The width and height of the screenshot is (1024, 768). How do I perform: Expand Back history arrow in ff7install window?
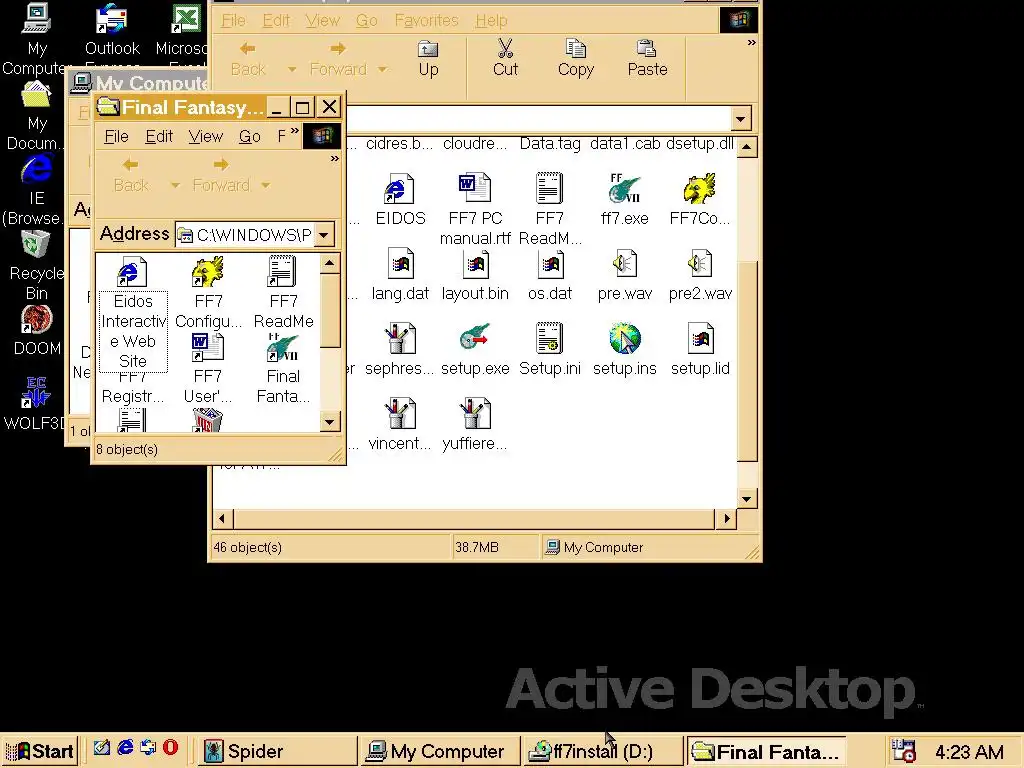[292, 69]
